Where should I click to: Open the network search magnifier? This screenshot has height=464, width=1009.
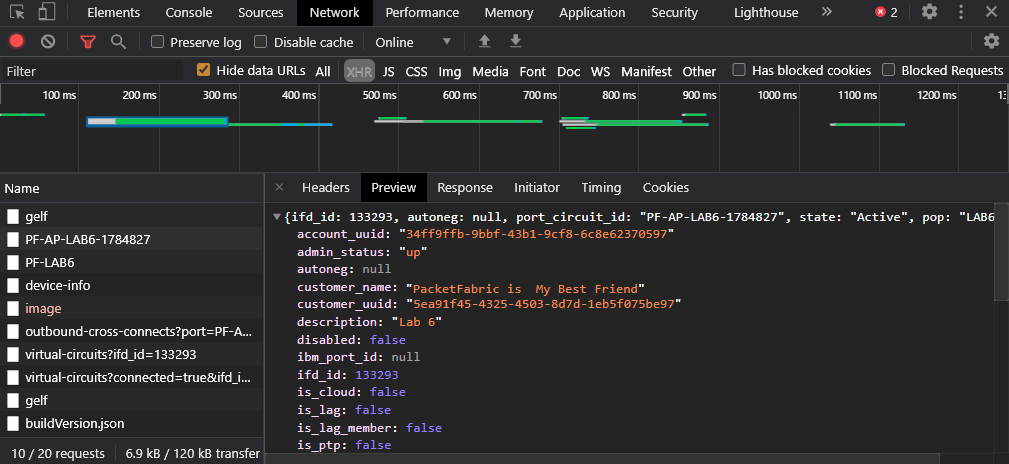[118, 42]
